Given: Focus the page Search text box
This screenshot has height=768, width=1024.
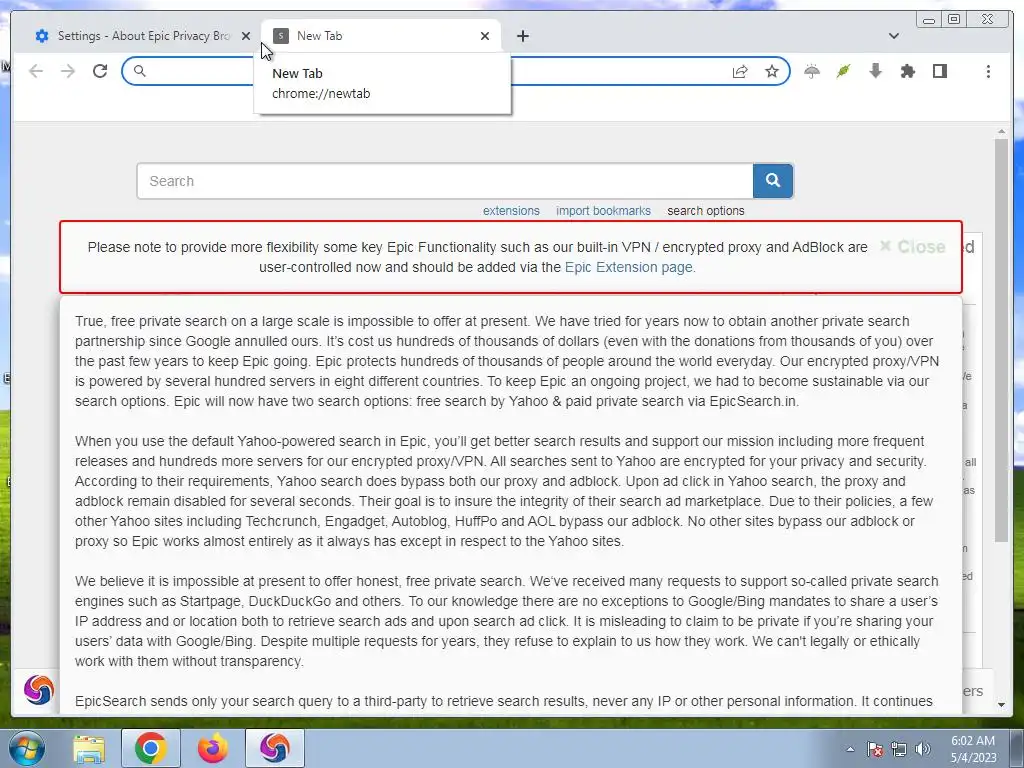Looking at the screenshot, I should [x=445, y=181].
